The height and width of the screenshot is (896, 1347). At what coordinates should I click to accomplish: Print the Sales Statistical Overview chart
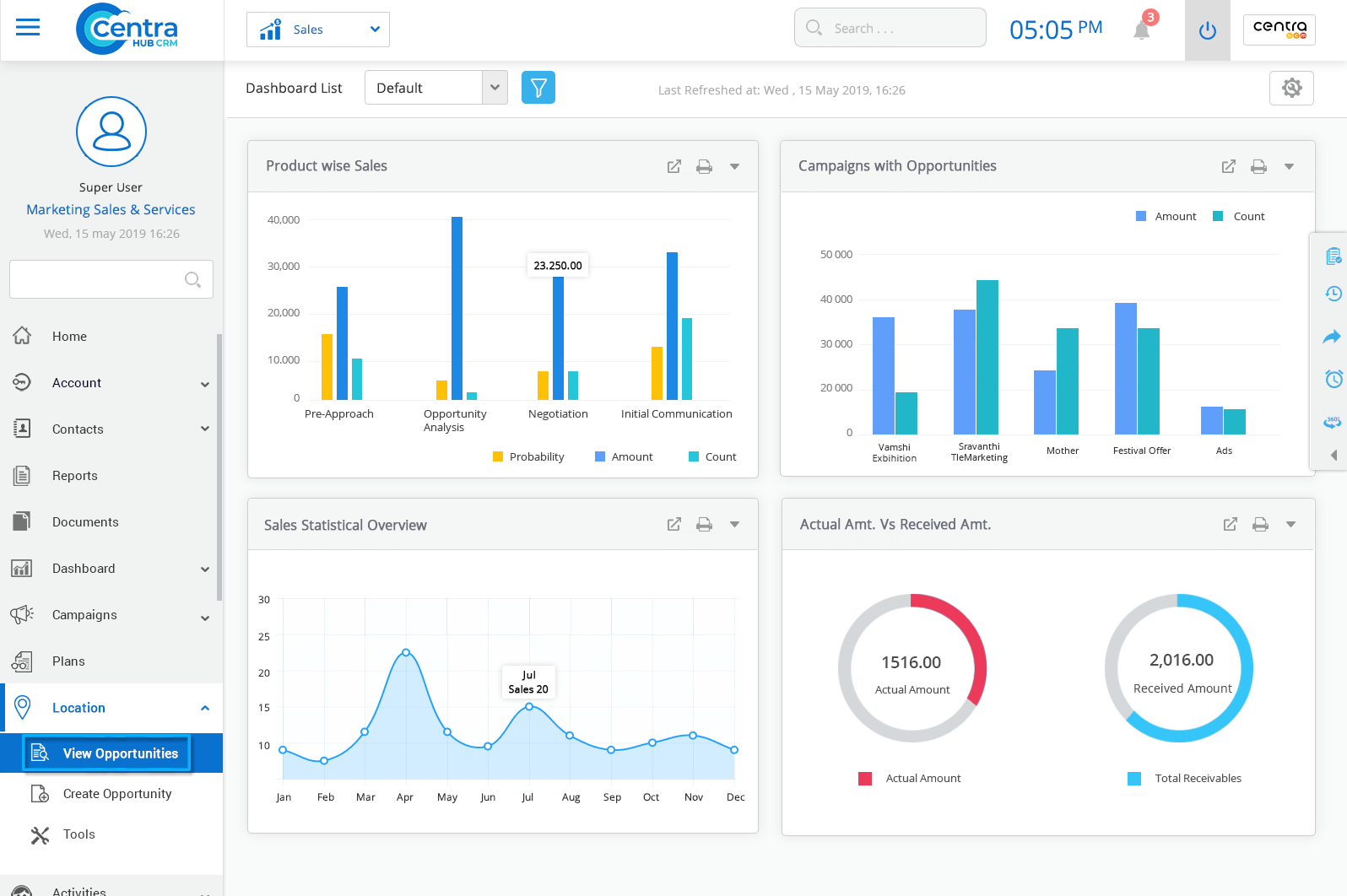click(704, 525)
